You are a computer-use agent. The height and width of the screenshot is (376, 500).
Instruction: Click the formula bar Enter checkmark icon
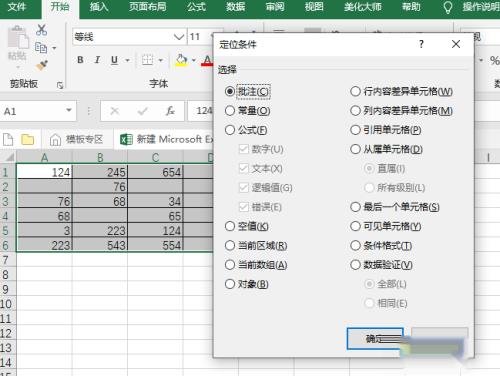click(143, 111)
